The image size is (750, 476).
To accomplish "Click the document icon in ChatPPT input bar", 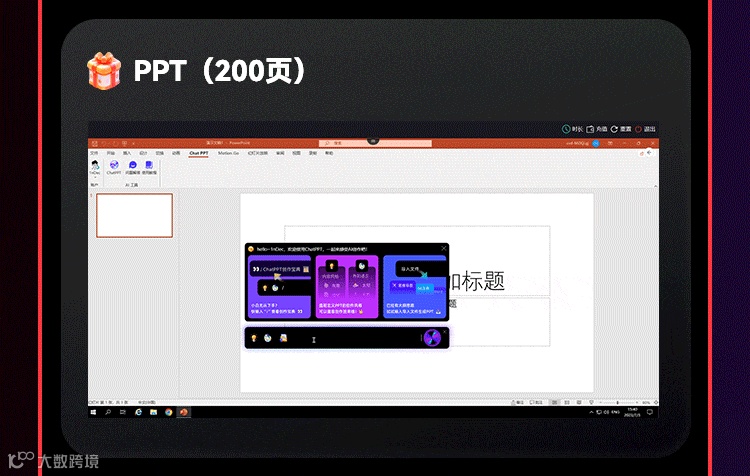I will click(284, 338).
